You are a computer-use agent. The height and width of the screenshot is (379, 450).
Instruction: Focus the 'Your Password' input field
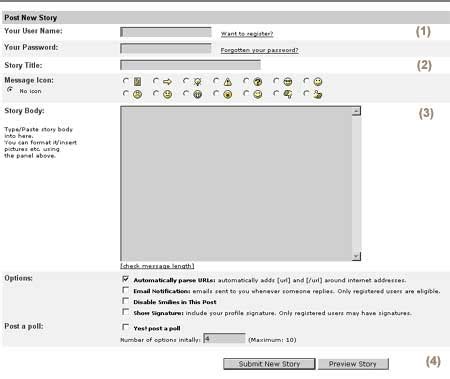[166, 48]
